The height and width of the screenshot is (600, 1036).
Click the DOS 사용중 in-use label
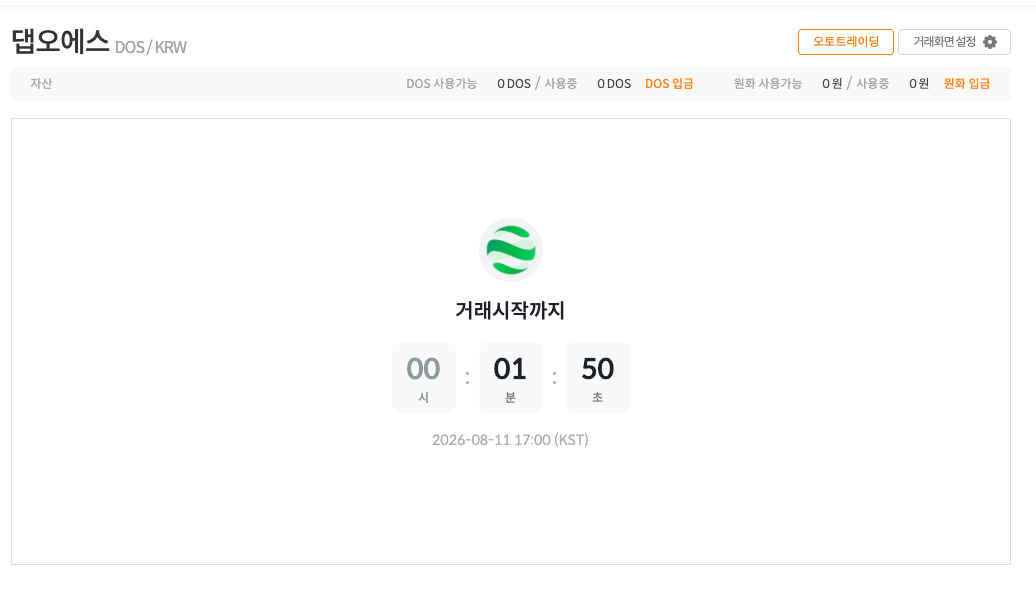561,84
